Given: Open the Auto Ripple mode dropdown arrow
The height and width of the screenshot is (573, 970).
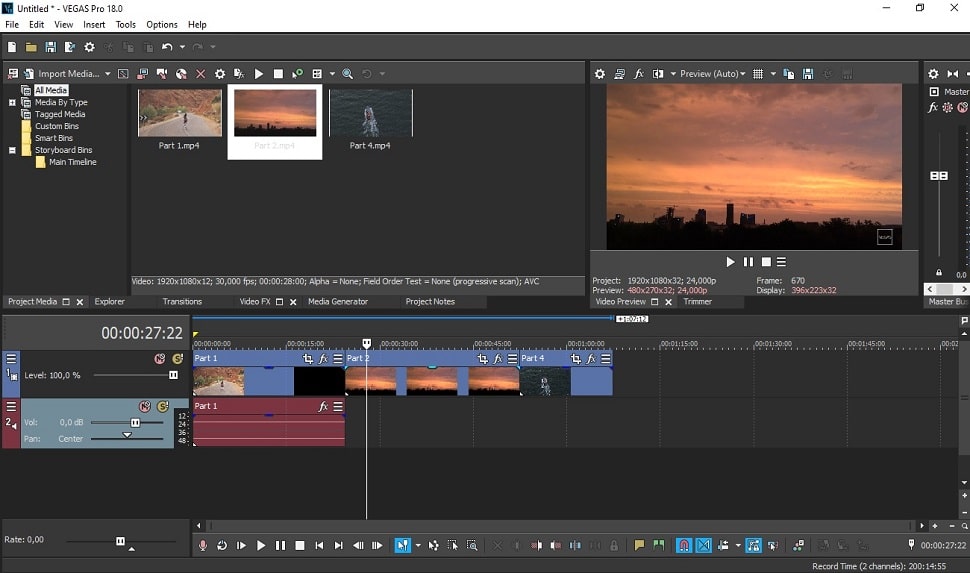Looking at the screenshot, I should (x=738, y=545).
